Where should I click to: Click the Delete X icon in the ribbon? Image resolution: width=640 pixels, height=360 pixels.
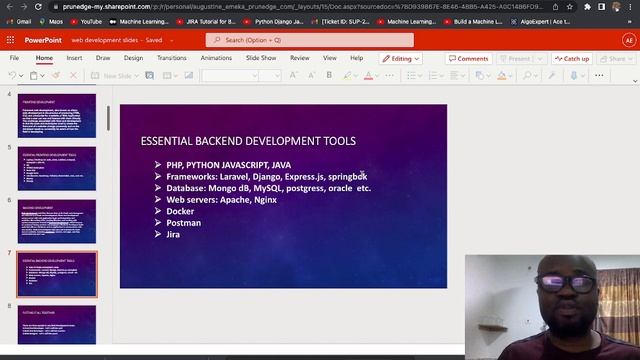[x=73, y=76]
